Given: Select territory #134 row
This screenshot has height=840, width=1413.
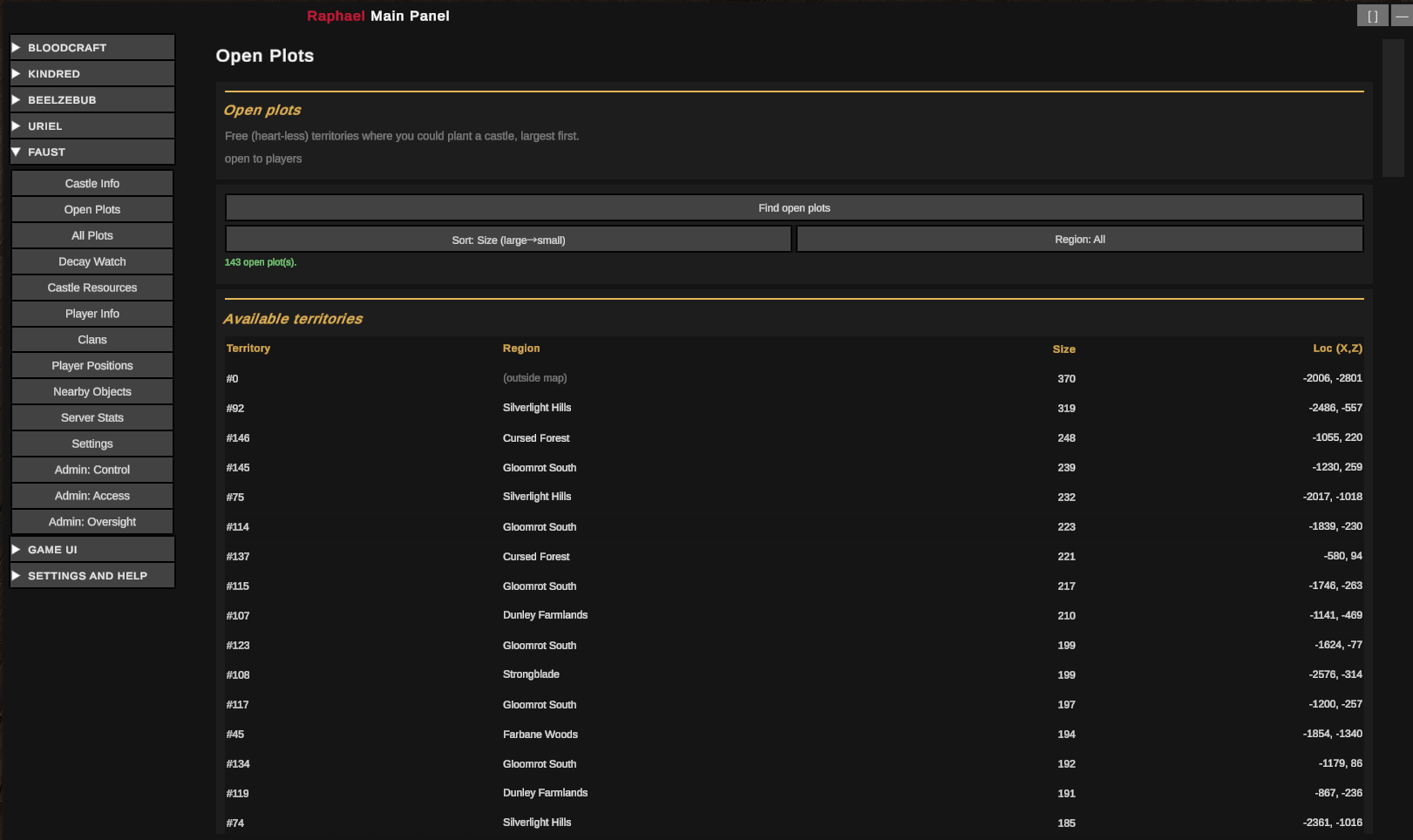Looking at the screenshot, I should point(794,763).
